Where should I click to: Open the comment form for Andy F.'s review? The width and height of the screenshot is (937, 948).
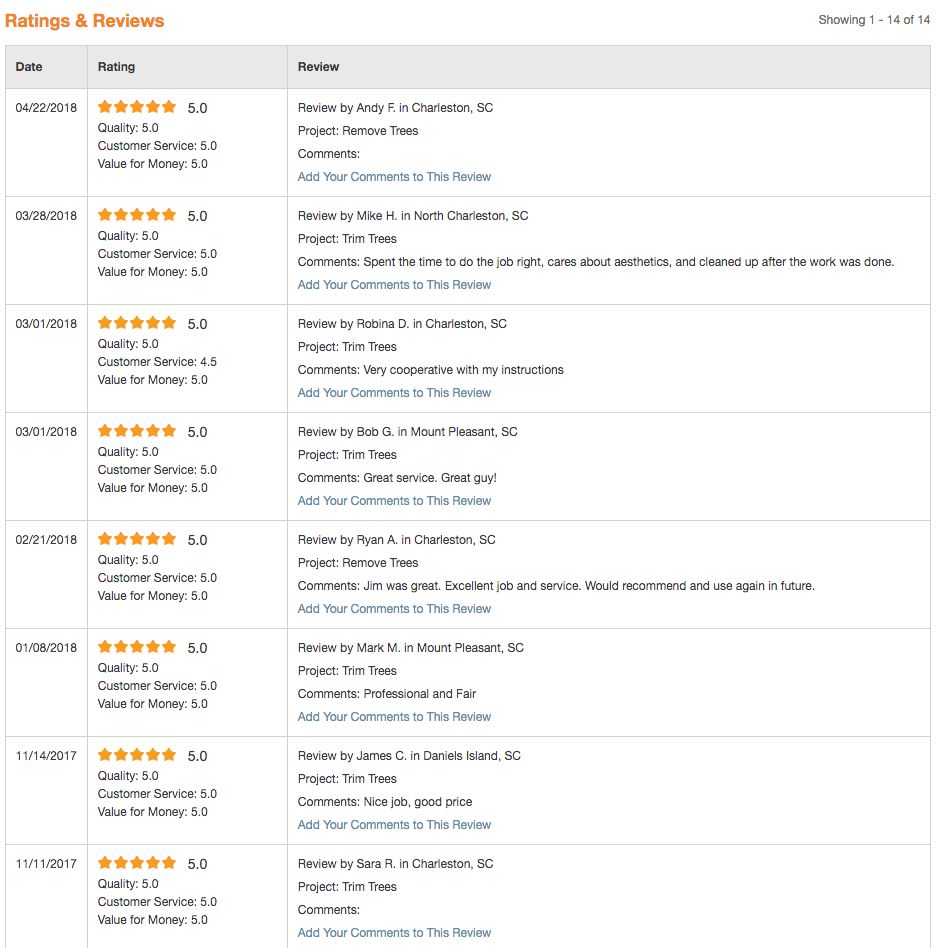[x=394, y=176]
